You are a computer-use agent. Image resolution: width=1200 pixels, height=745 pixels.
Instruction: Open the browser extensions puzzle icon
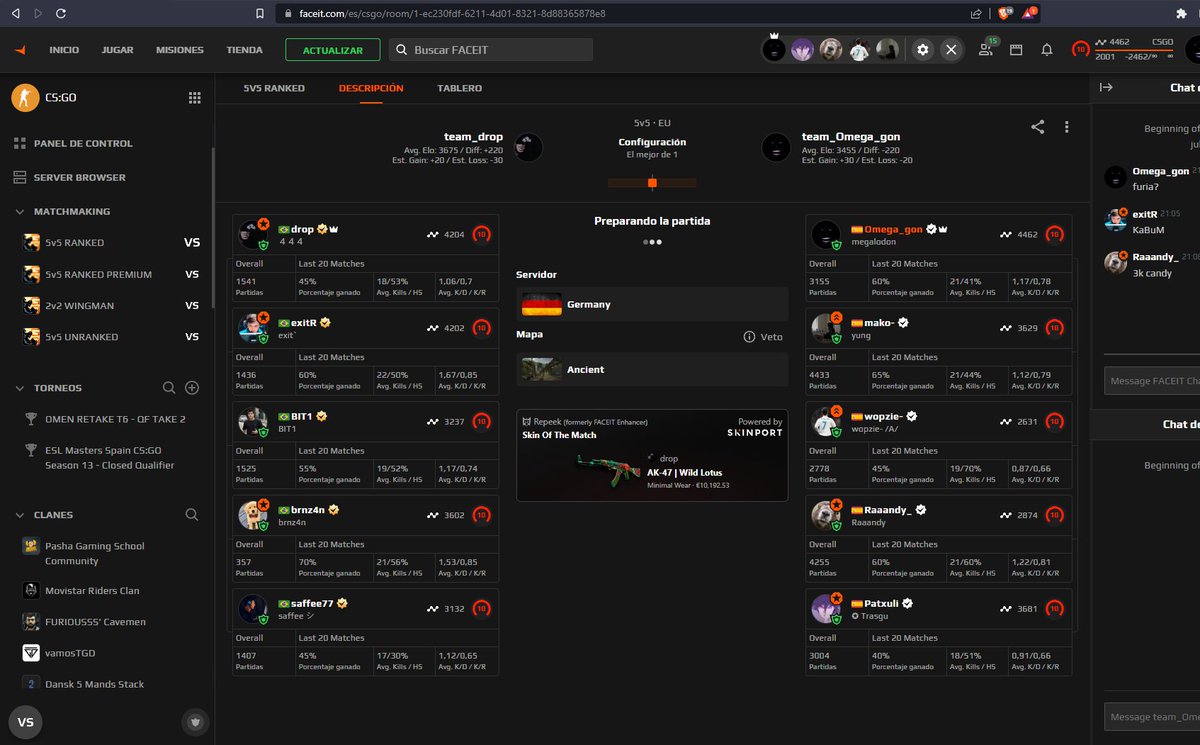[x=1181, y=14]
